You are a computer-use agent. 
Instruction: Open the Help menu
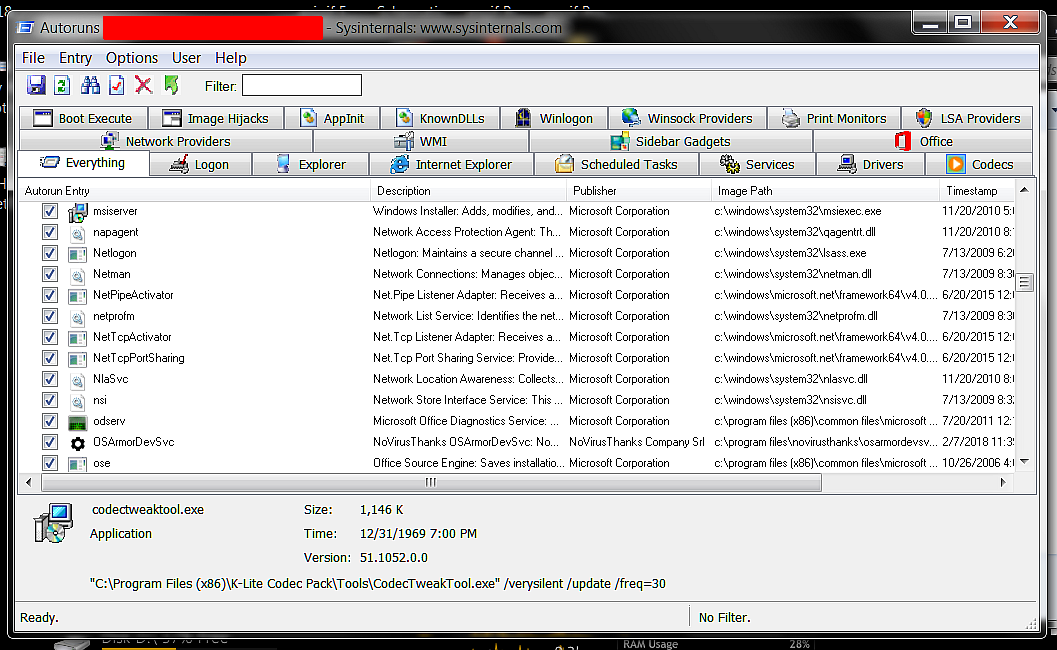pos(231,58)
